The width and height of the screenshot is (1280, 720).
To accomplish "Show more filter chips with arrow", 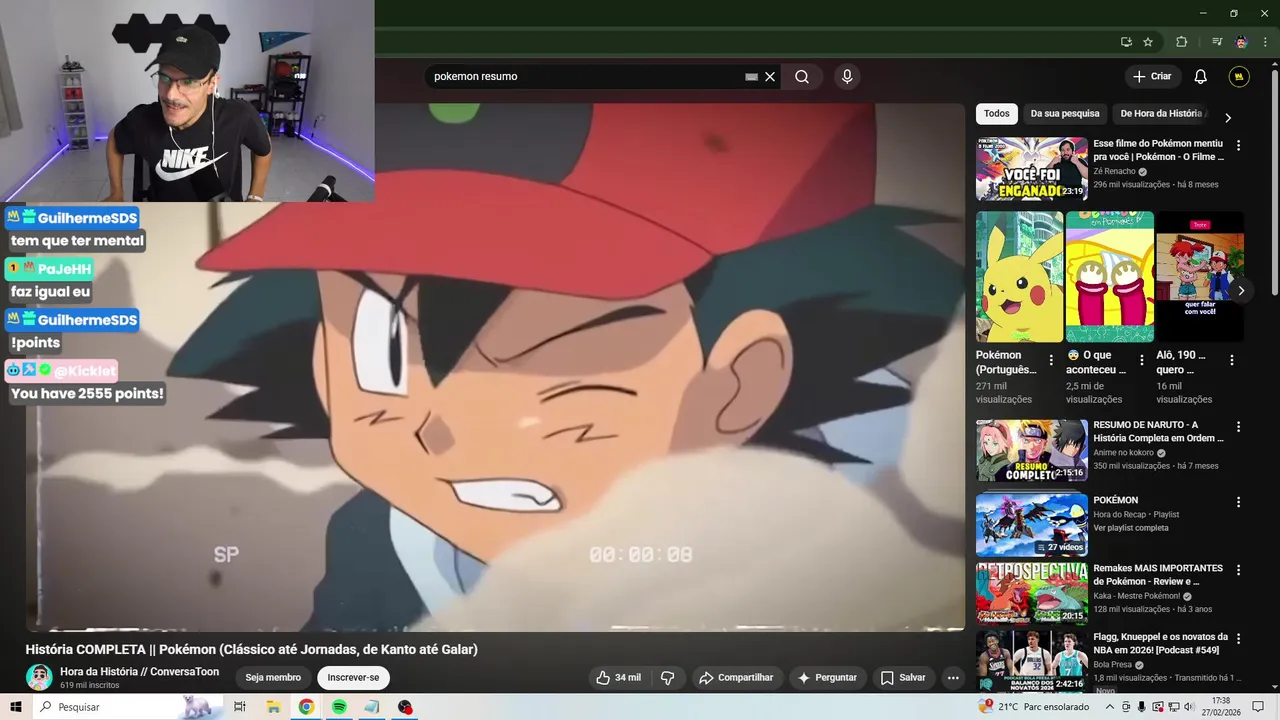I will (x=1228, y=117).
